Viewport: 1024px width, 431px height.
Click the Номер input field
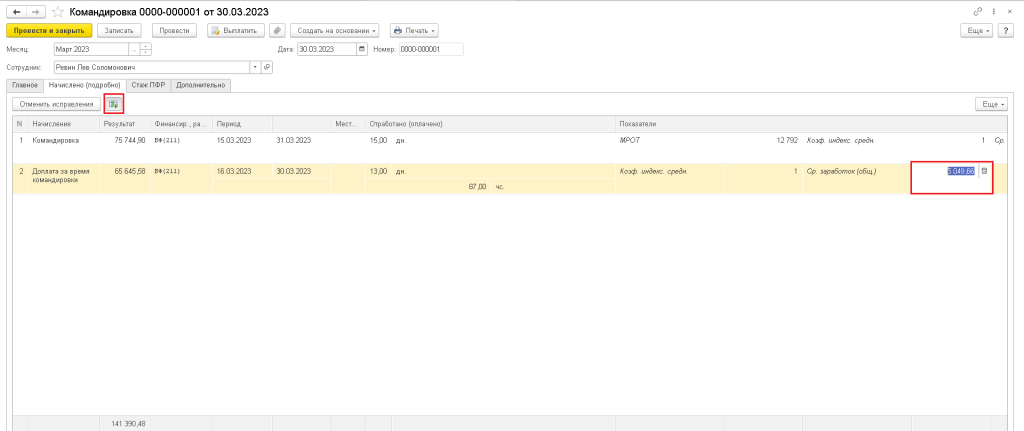(x=430, y=49)
